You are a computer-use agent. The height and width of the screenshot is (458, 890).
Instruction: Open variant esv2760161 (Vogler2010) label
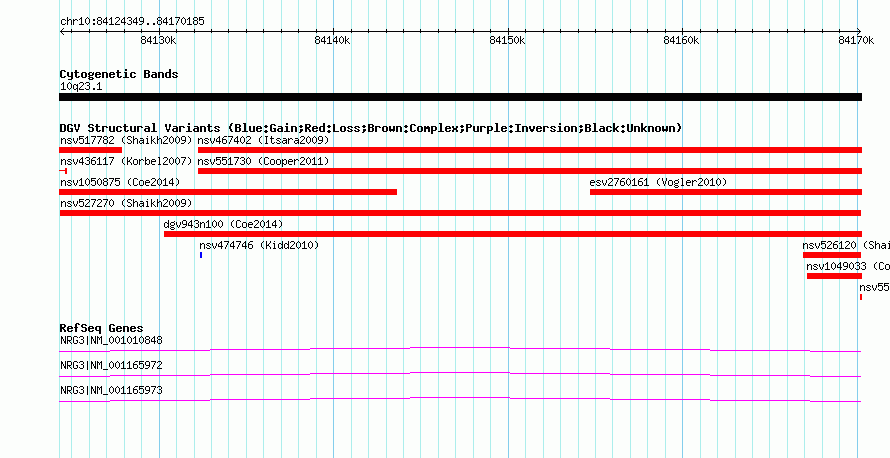[x=658, y=182]
